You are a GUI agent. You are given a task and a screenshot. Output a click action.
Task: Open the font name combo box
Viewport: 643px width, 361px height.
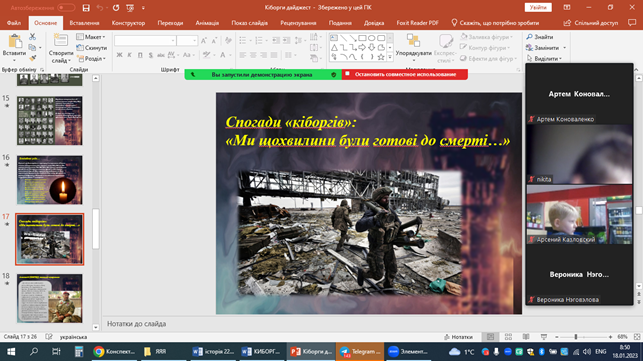point(145,40)
